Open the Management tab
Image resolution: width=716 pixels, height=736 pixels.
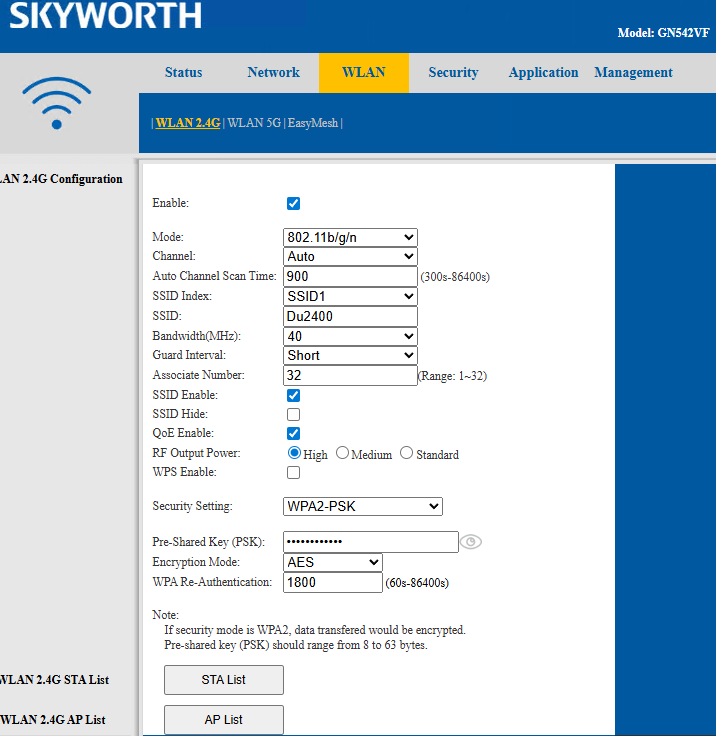point(633,72)
